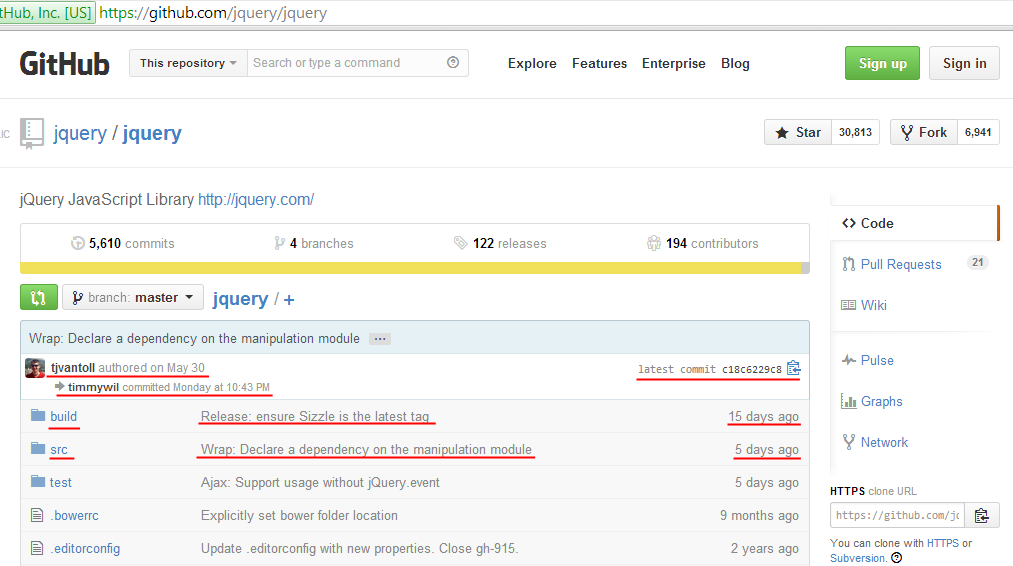Viewport: 1013px width, 566px height.
Task: Click the Subversion clone link
Action: tap(857, 558)
